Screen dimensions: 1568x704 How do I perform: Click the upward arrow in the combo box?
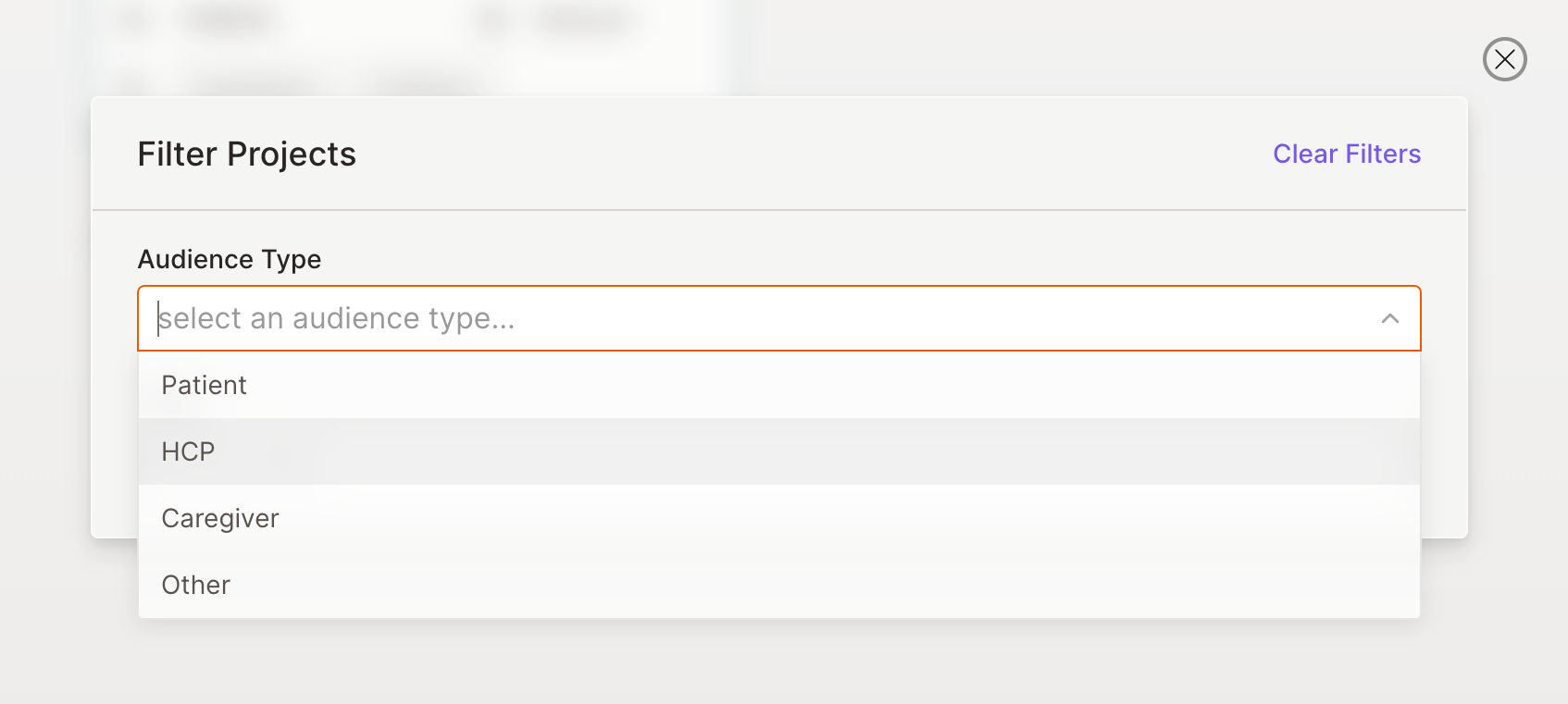[1389, 318]
